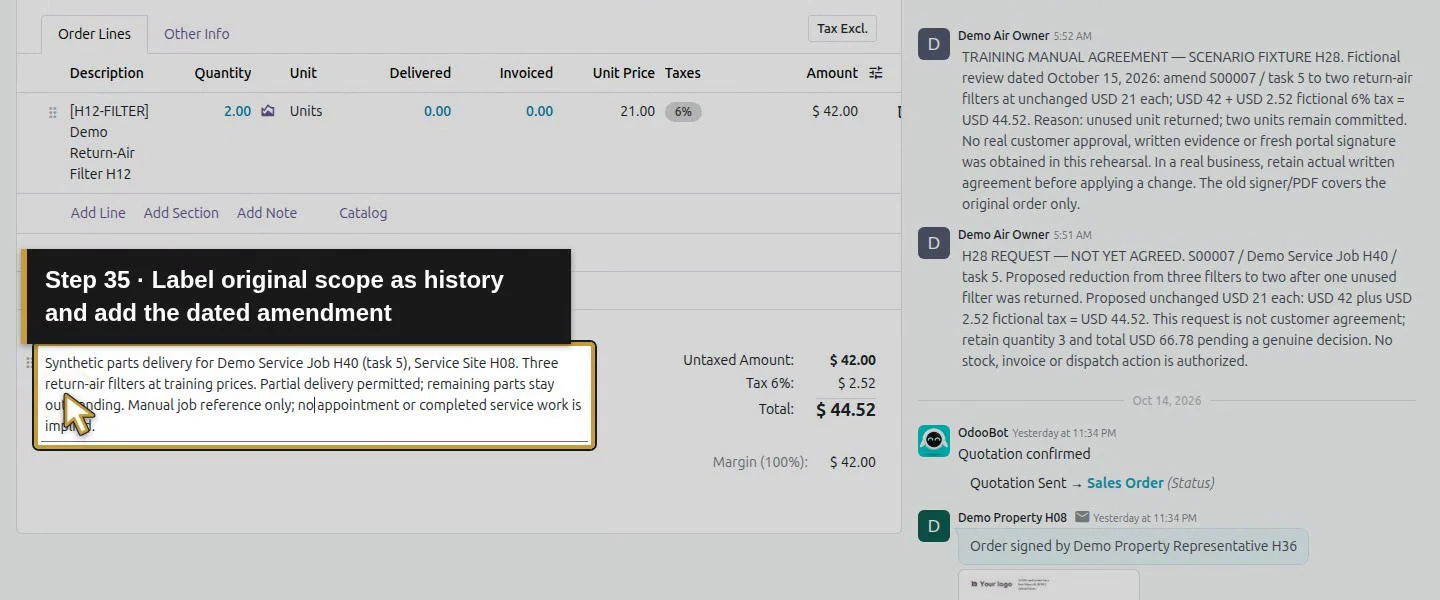
Task: Click the OdooBot avatar in the chatter
Action: (x=934, y=441)
